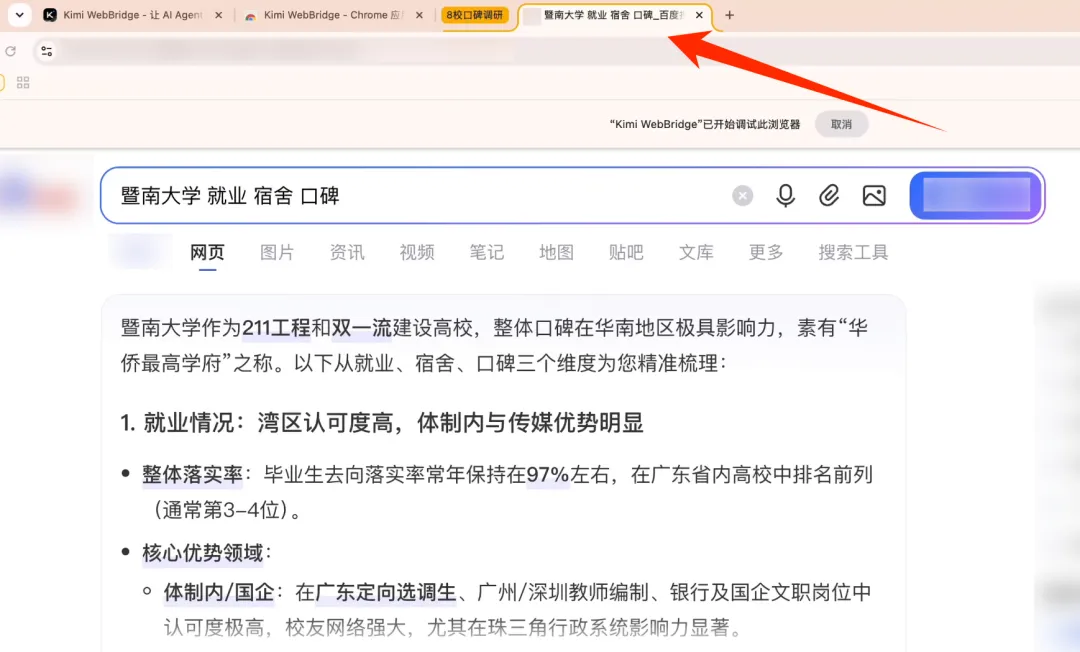1080x652 pixels.
Task: Click the 8校口碑调研 tab group label
Action: pos(475,14)
